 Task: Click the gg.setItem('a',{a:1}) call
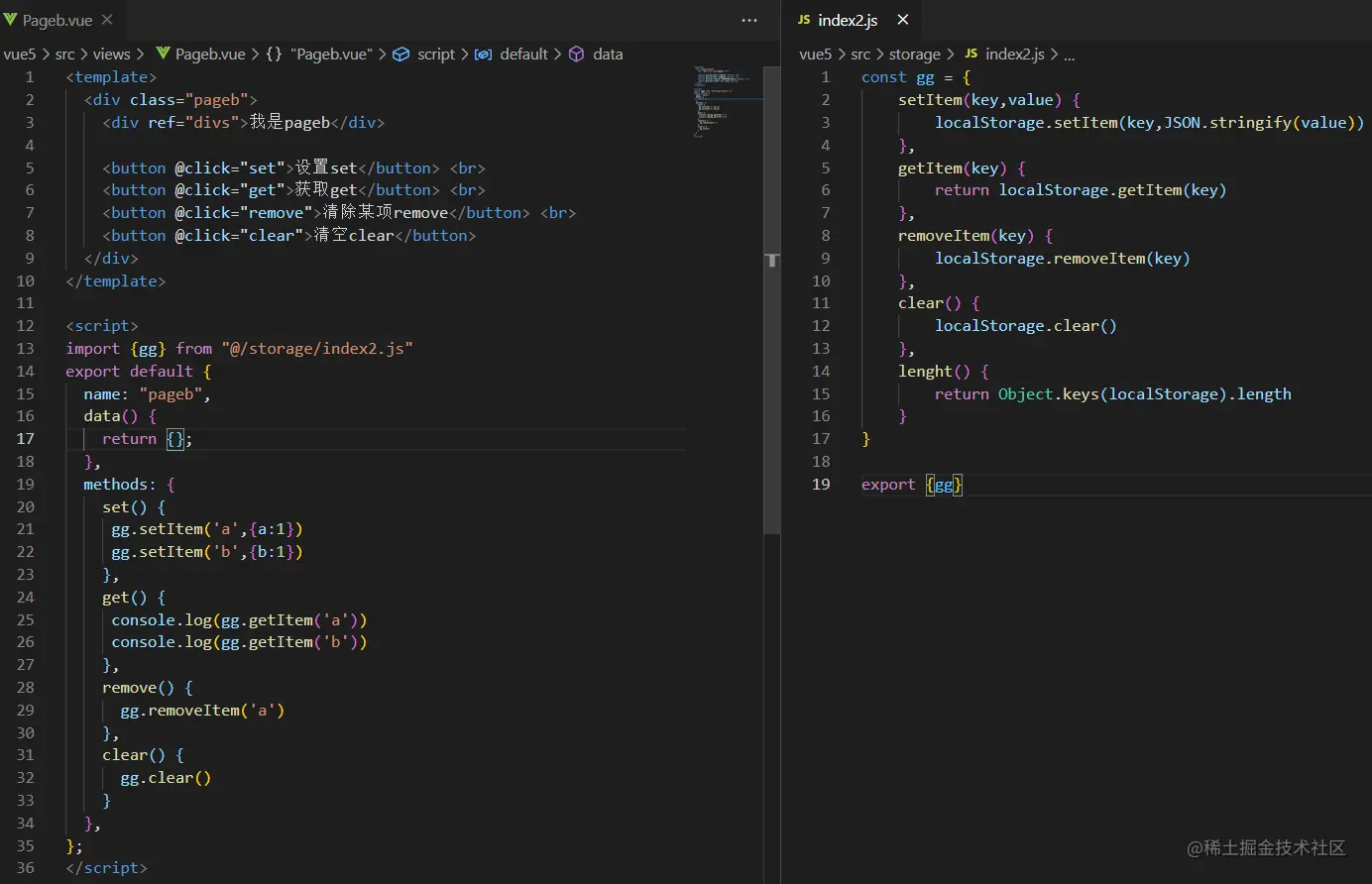coord(207,529)
